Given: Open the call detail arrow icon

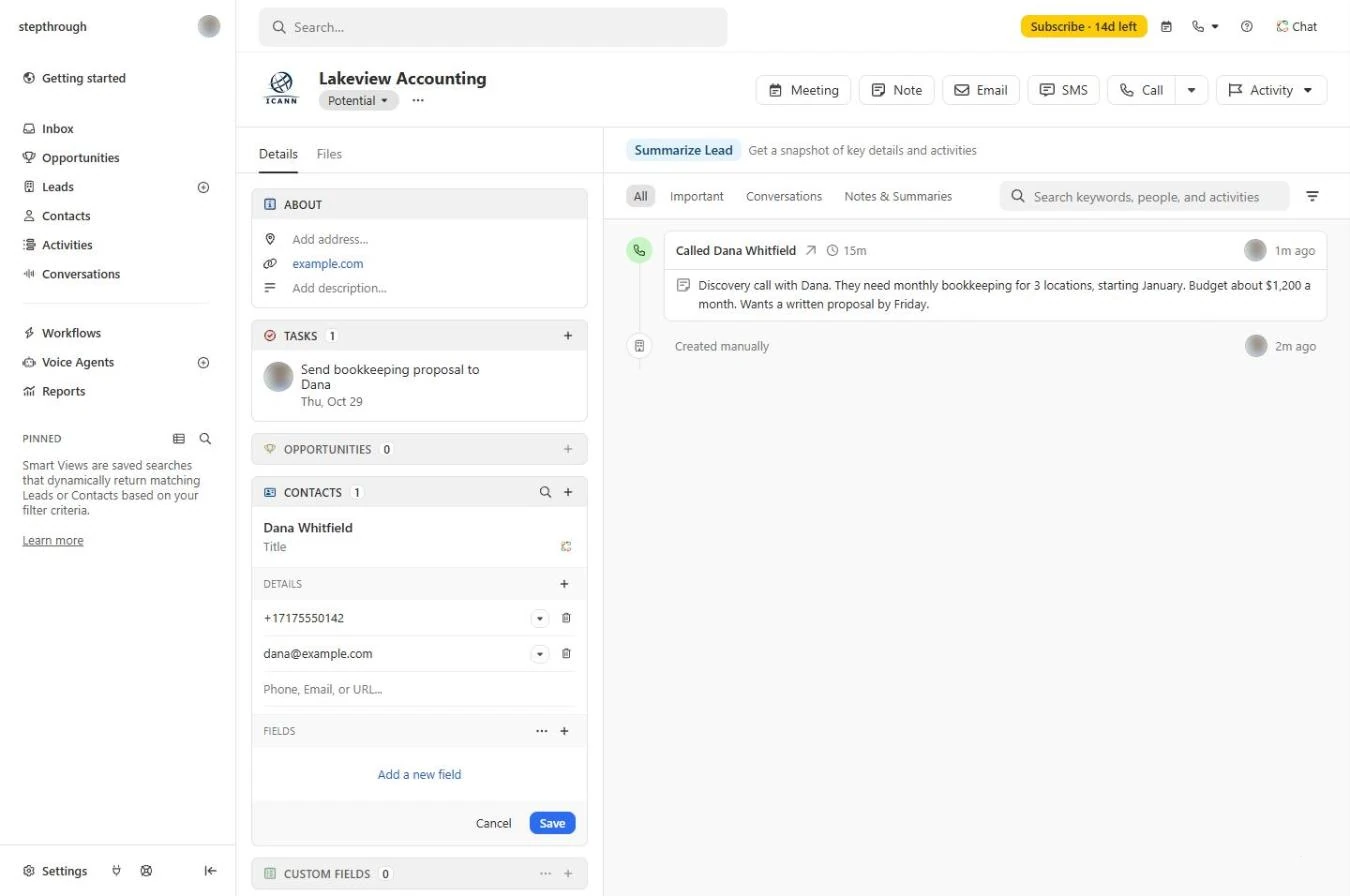Looking at the screenshot, I should point(810,251).
